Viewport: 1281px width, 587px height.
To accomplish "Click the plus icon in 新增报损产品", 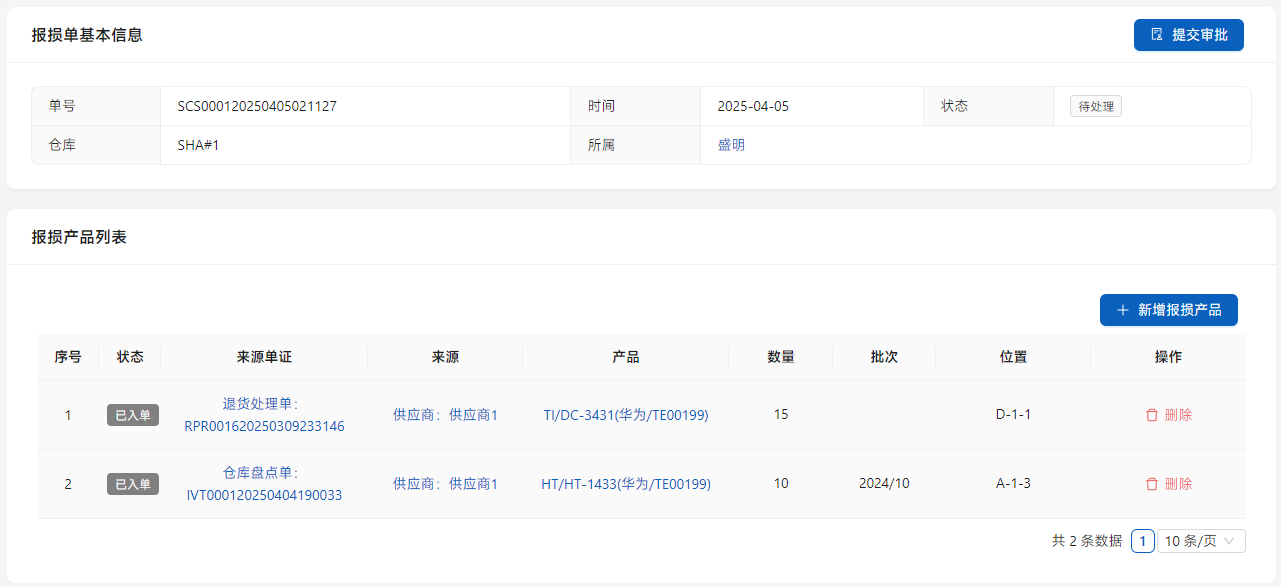I will tap(1122, 310).
